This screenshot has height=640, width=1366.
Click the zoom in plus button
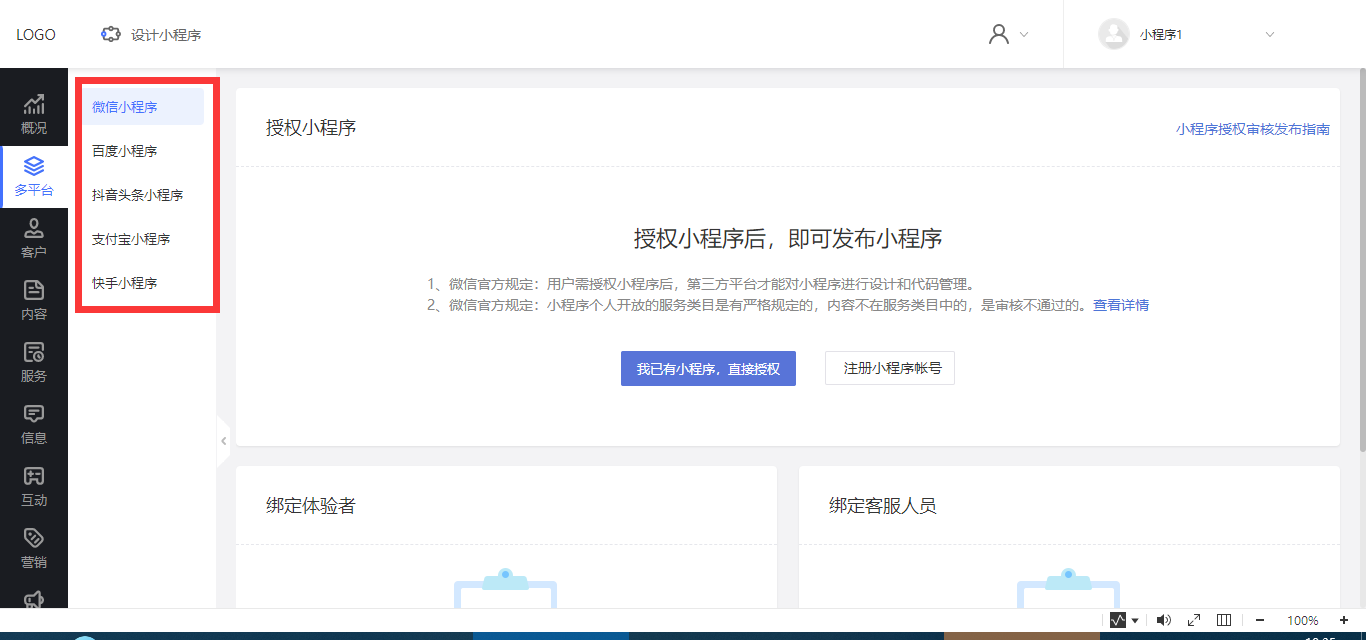[x=1343, y=620]
